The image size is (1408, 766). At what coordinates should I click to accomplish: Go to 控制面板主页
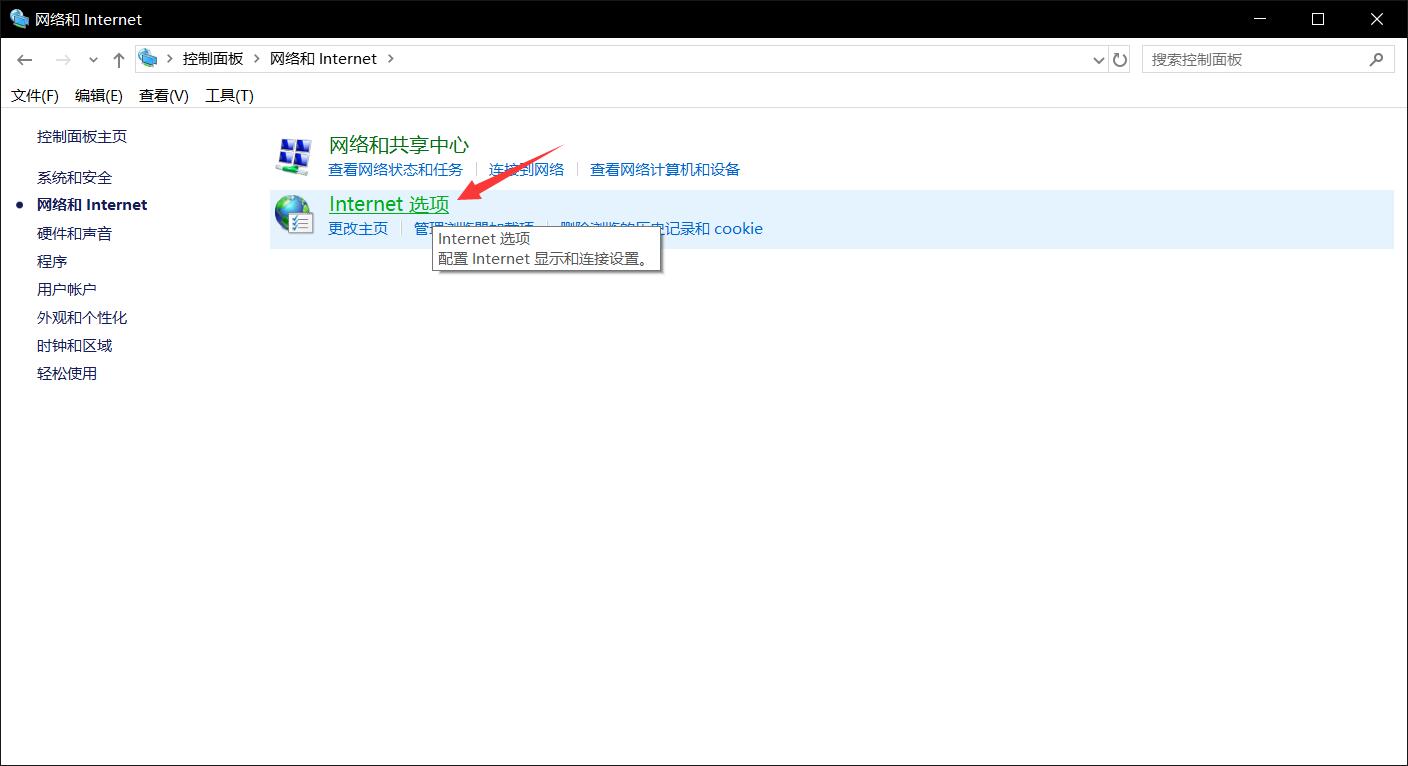click(x=82, y=136)
